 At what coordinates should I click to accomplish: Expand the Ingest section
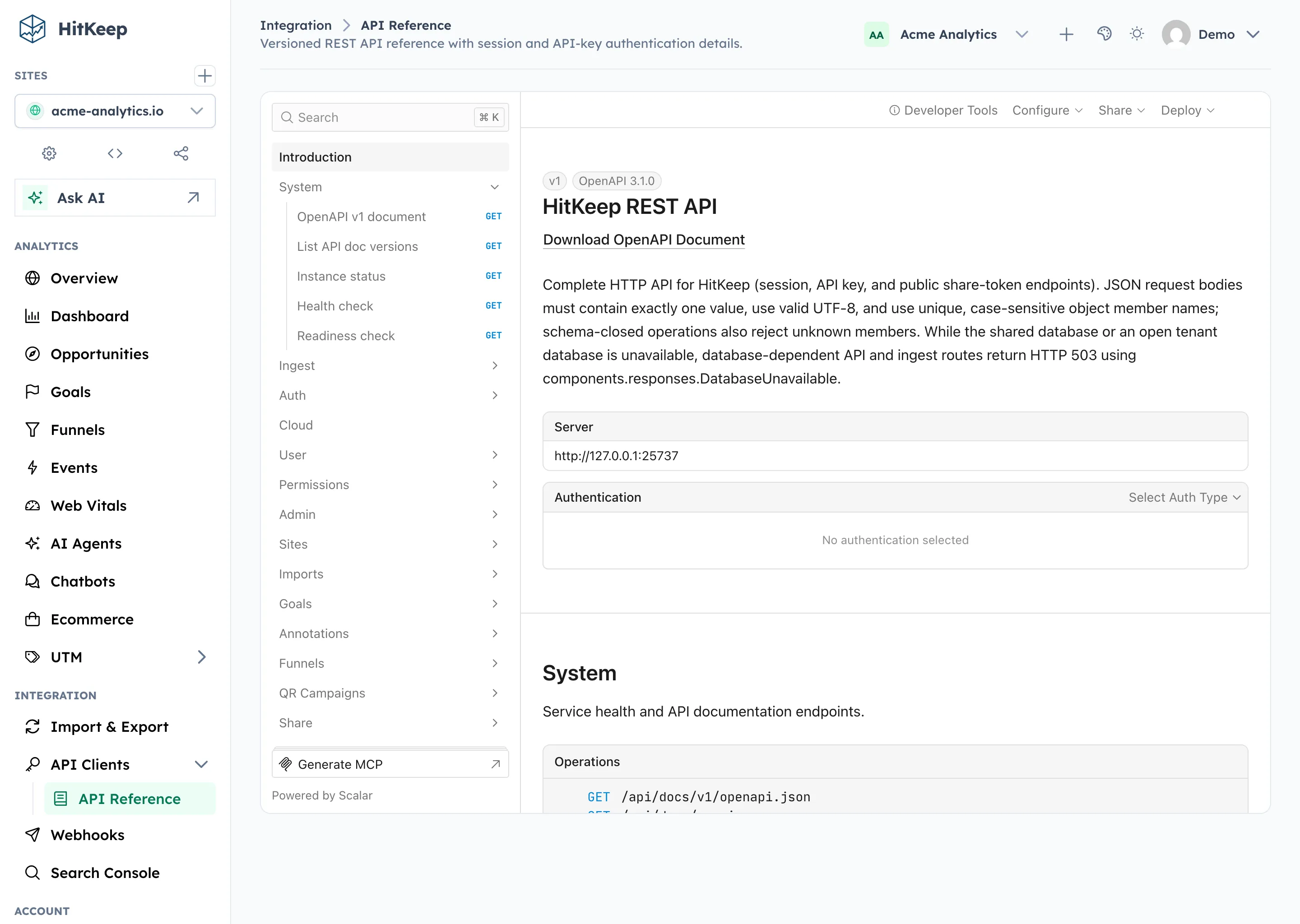390,366
